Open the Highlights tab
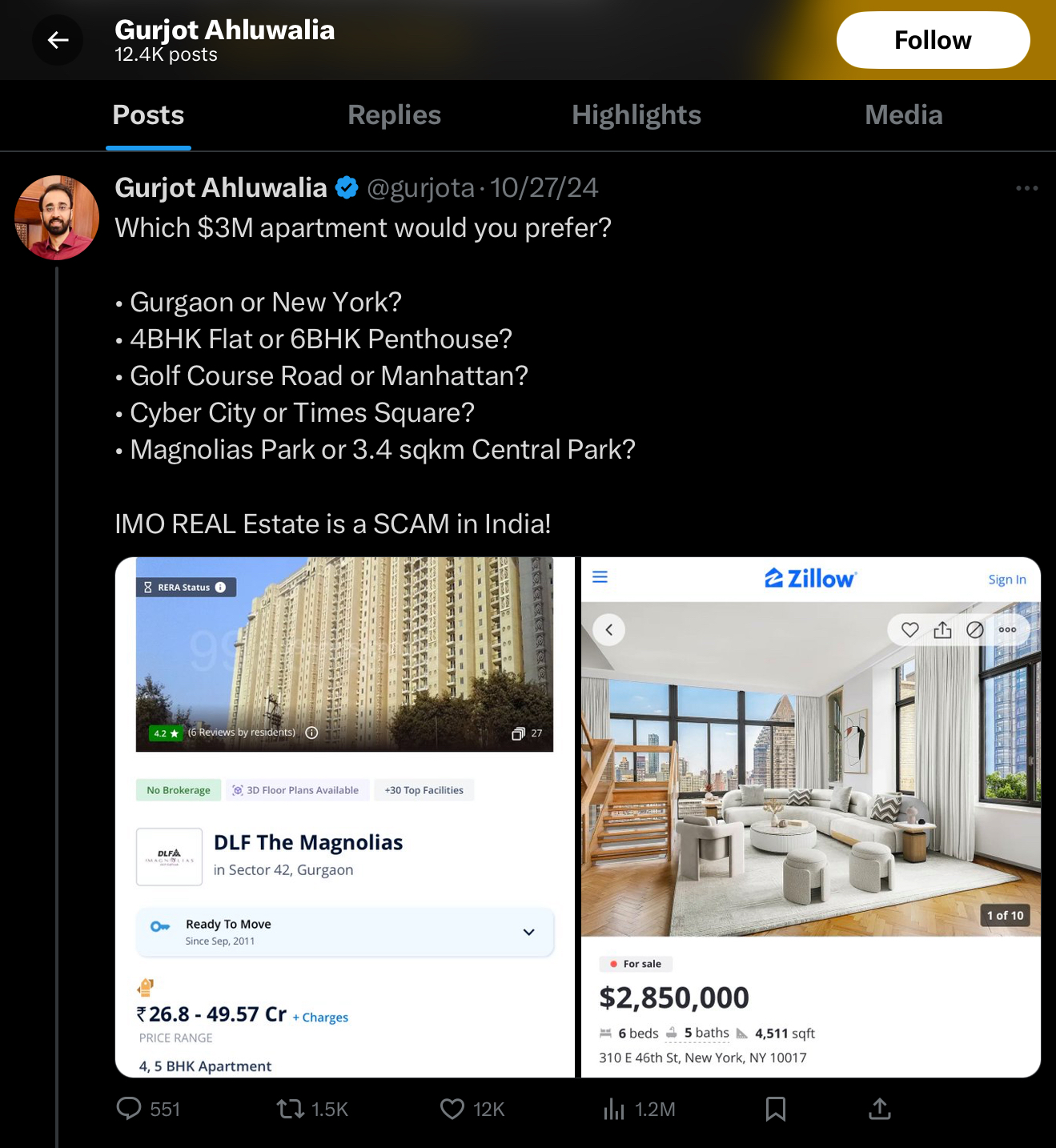The image size is (1056, 1148). click(636, 115)
